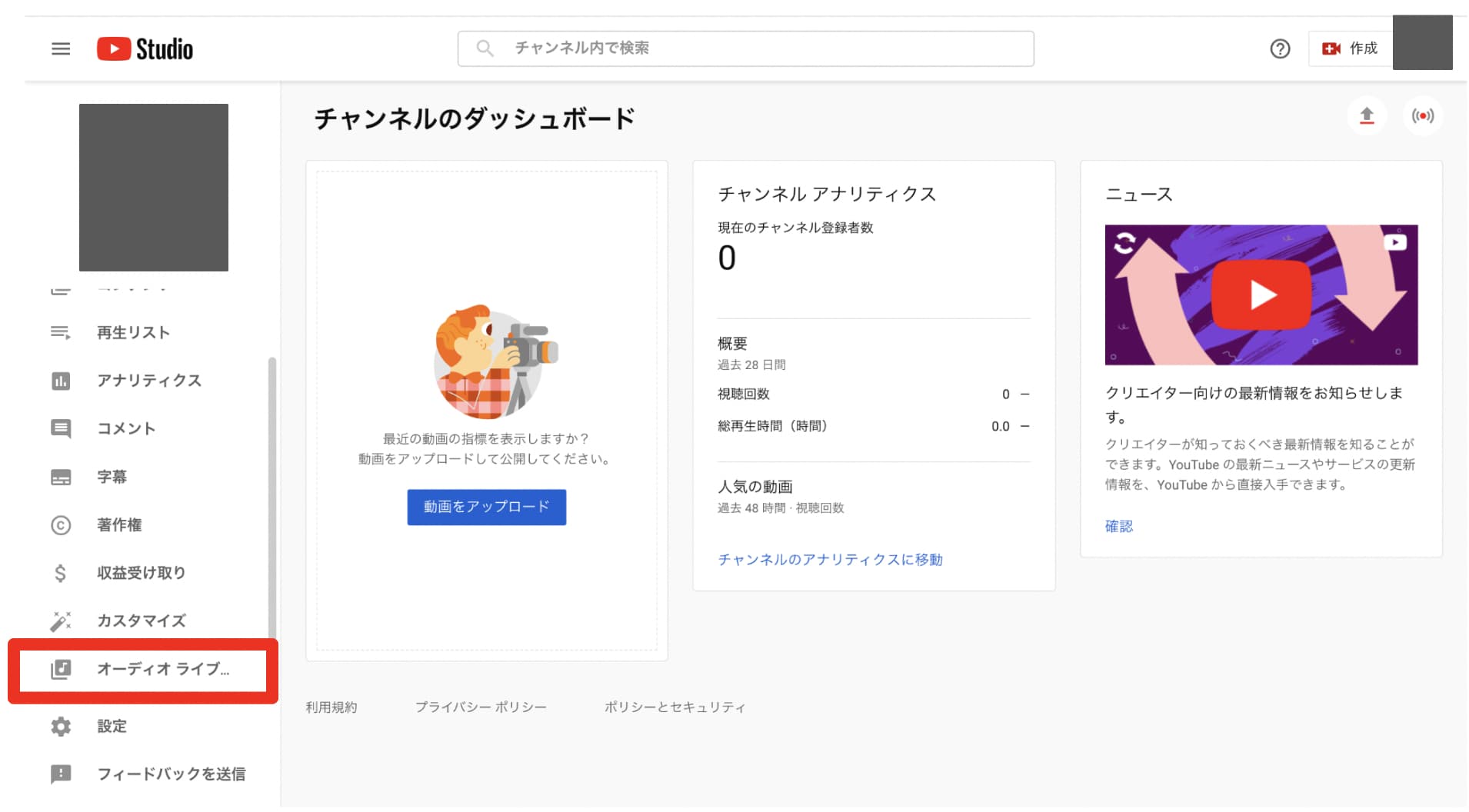Open the 再生リスト playlist item
This screenshot has height=812, width=1469.
tap(133, 333)
